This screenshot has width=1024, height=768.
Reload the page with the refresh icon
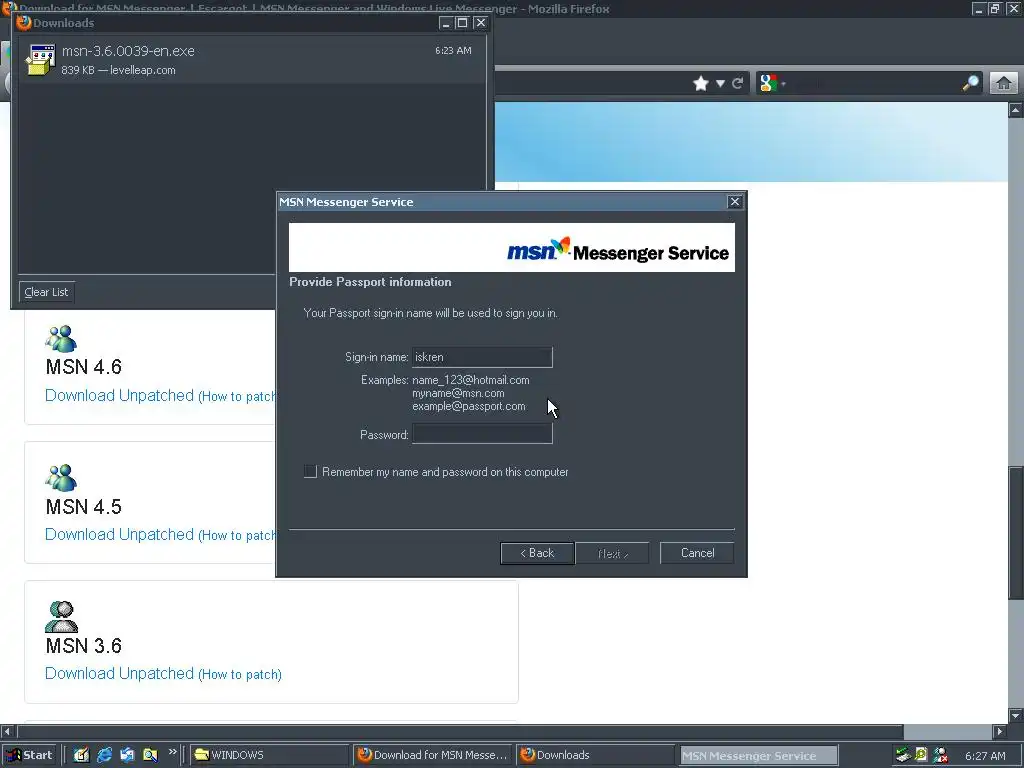[738, 83]
